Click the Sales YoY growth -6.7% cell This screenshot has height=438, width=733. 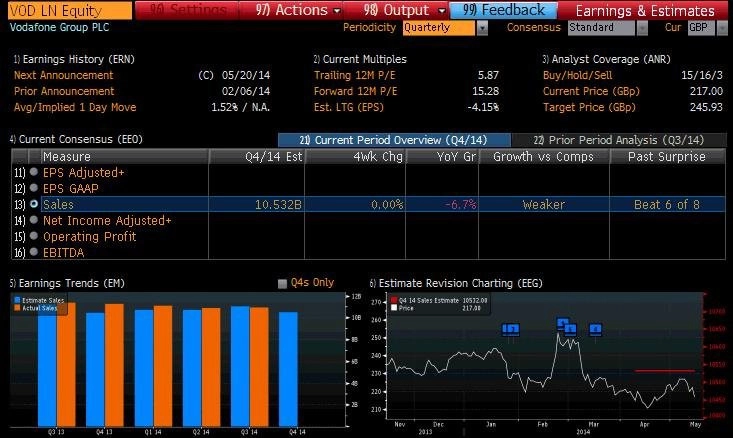click(460, 205)
